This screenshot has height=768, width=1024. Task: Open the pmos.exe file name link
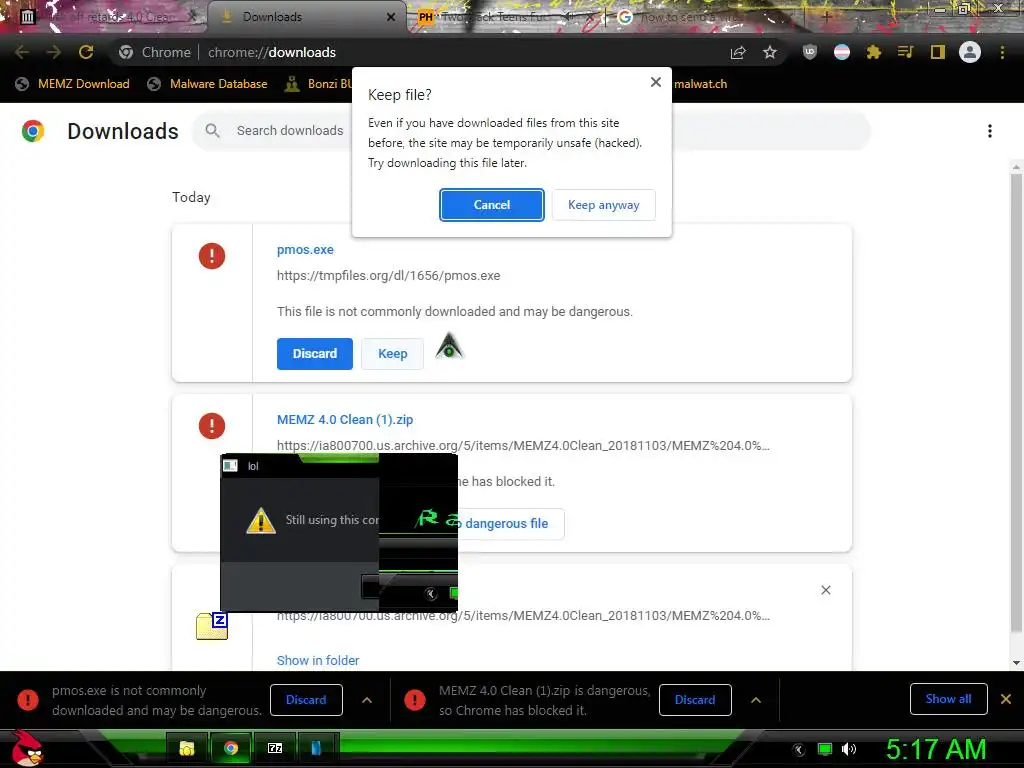pos(305,249)
